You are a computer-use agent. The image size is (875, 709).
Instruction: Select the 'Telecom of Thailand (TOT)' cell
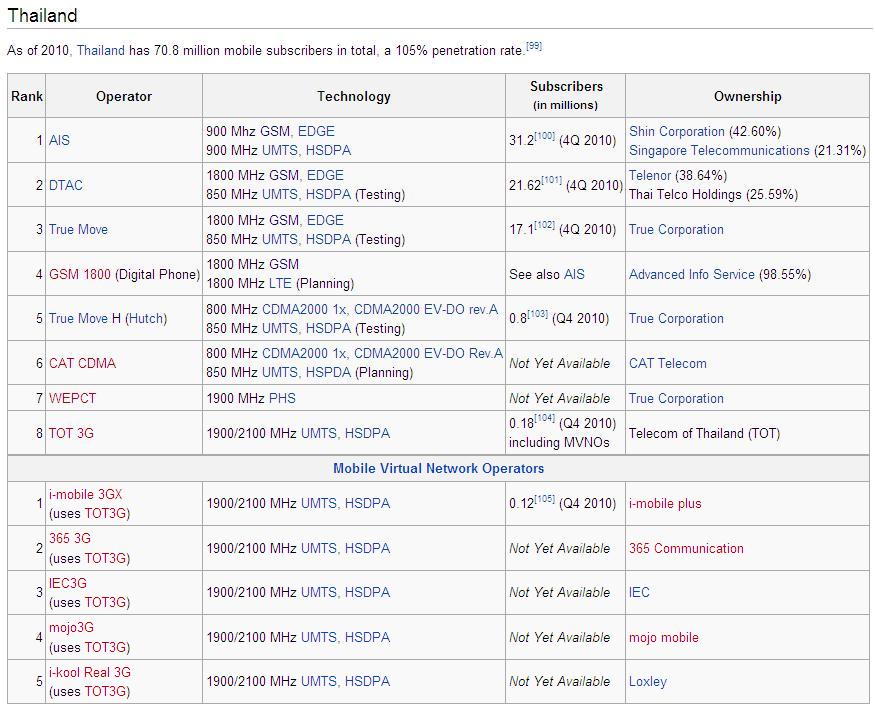747,433
